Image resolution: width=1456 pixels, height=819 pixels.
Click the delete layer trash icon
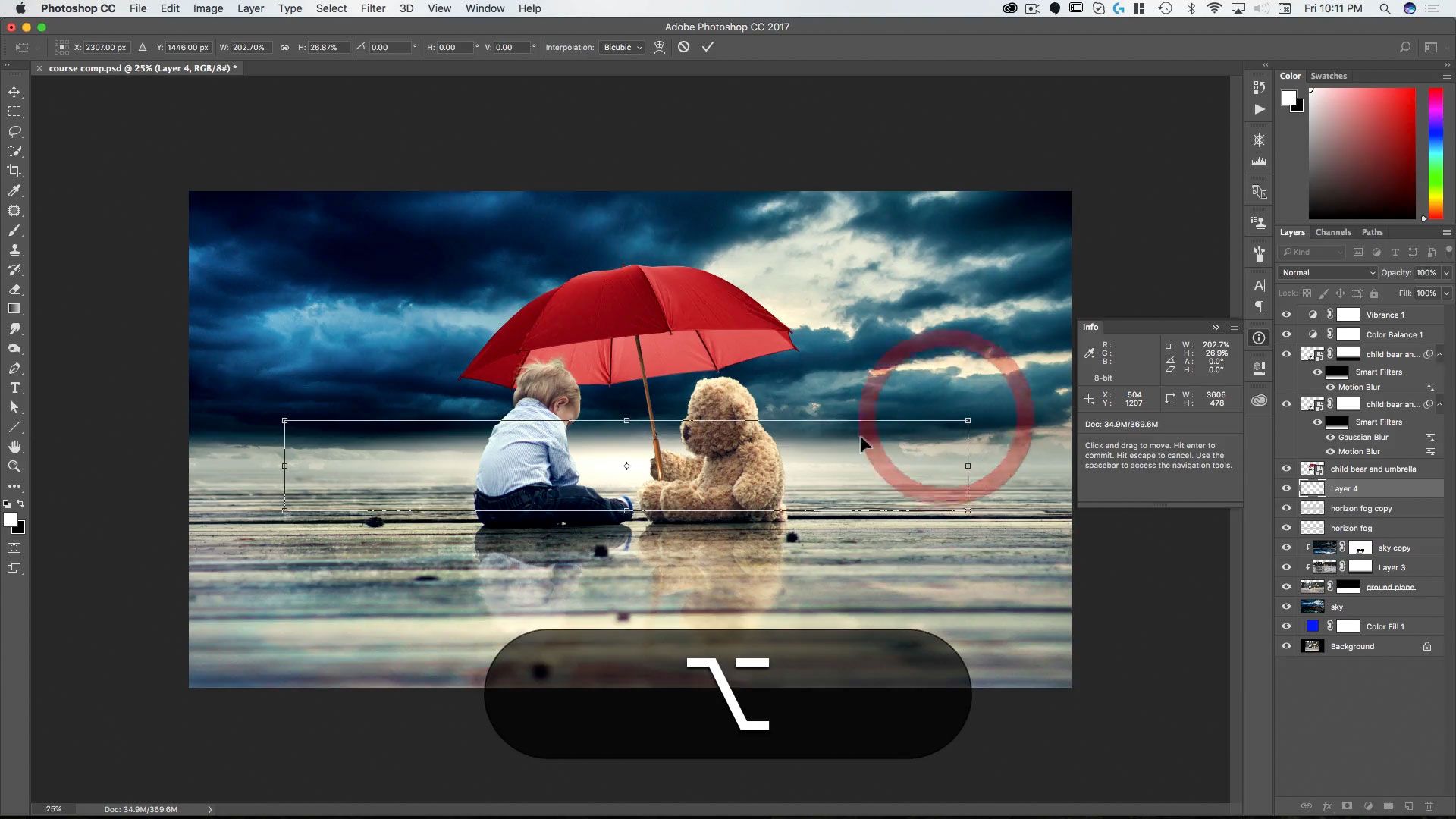(1429, 806)
